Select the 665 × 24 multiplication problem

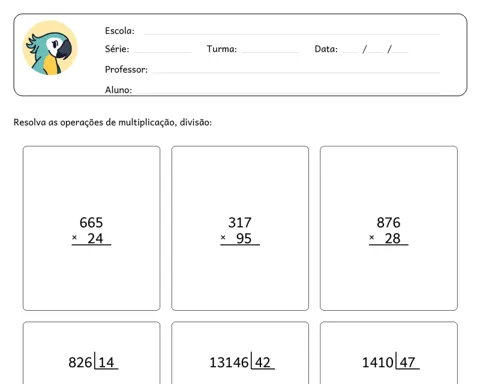click(x=91, y=228)
